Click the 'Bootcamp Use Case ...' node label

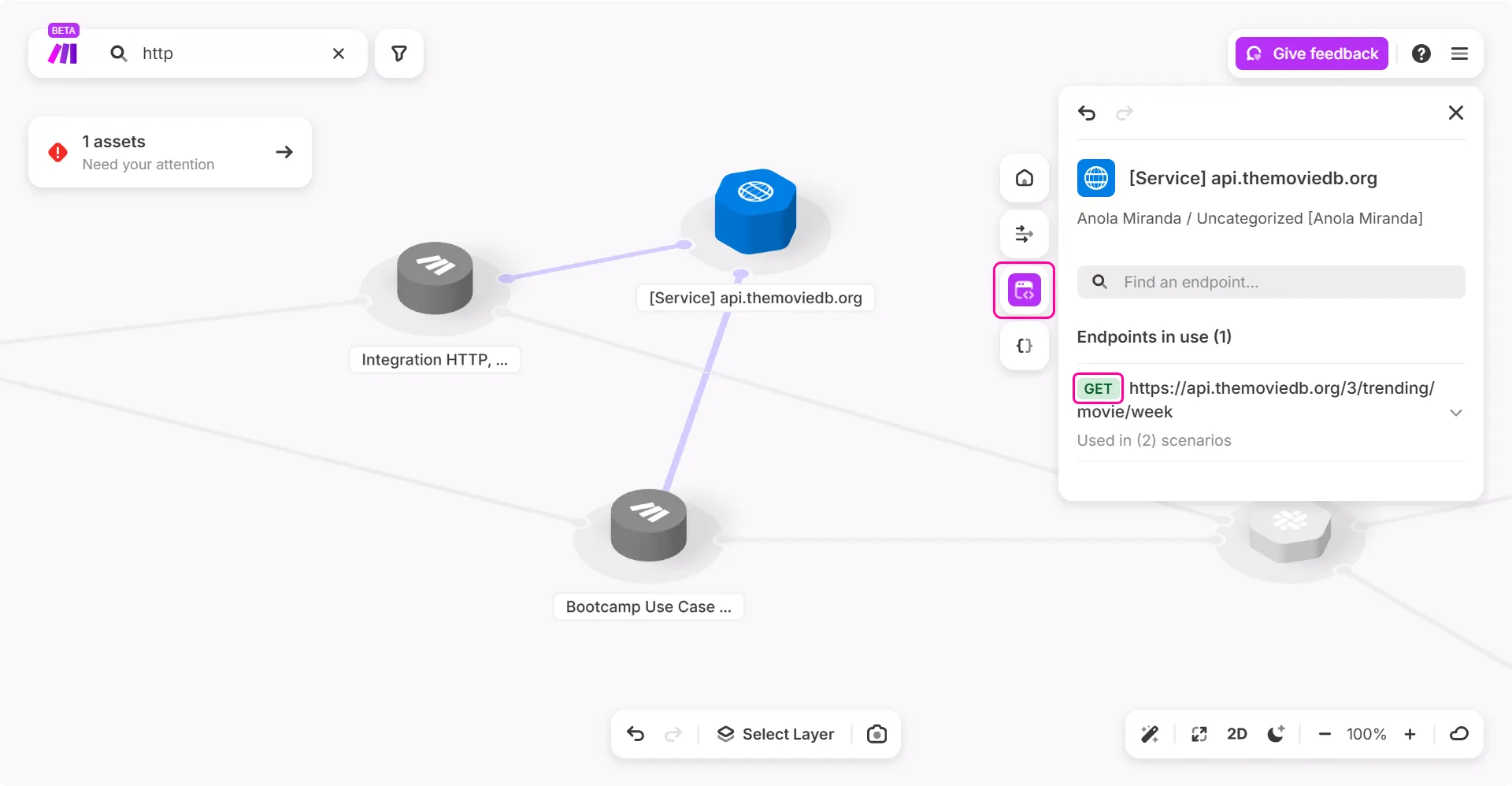pos(648,607)
